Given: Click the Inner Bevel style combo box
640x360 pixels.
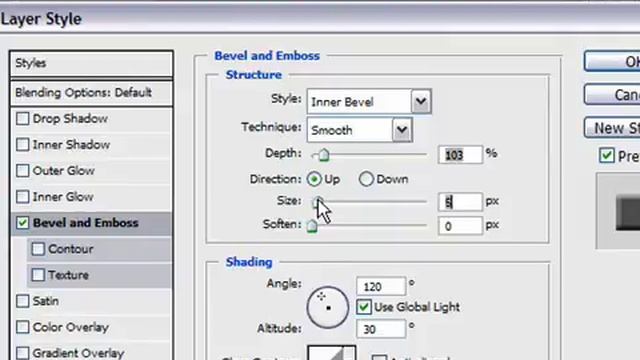Looking at the screenshot, I should (x=369, y=101).
